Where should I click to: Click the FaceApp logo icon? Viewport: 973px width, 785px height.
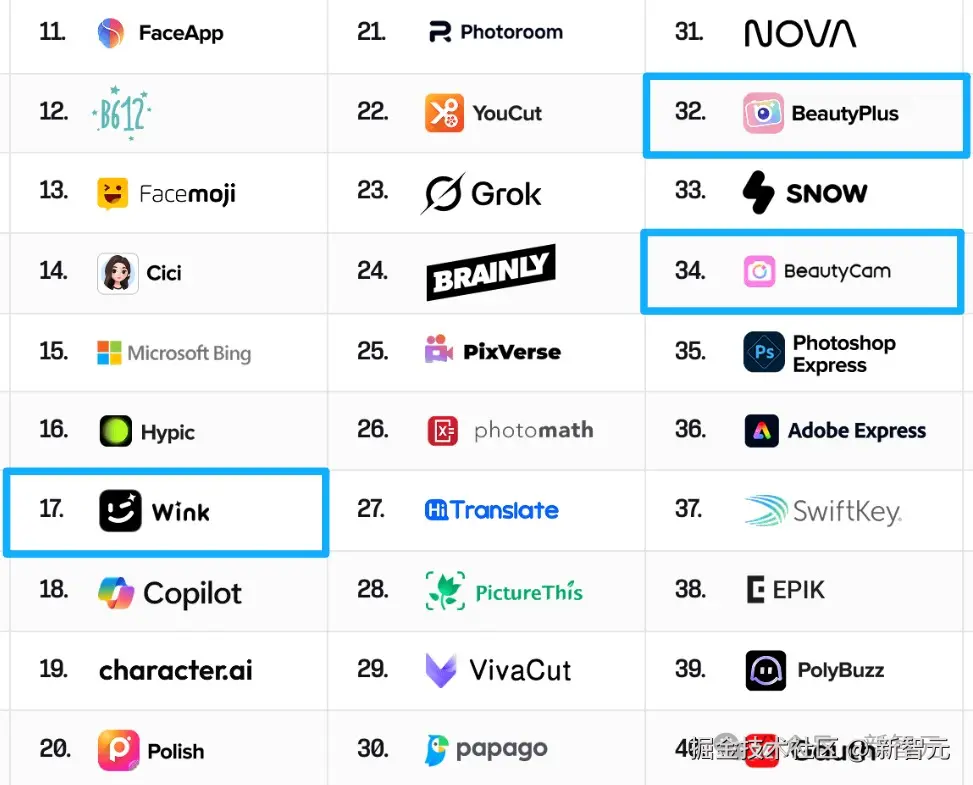tap(111, 33)
